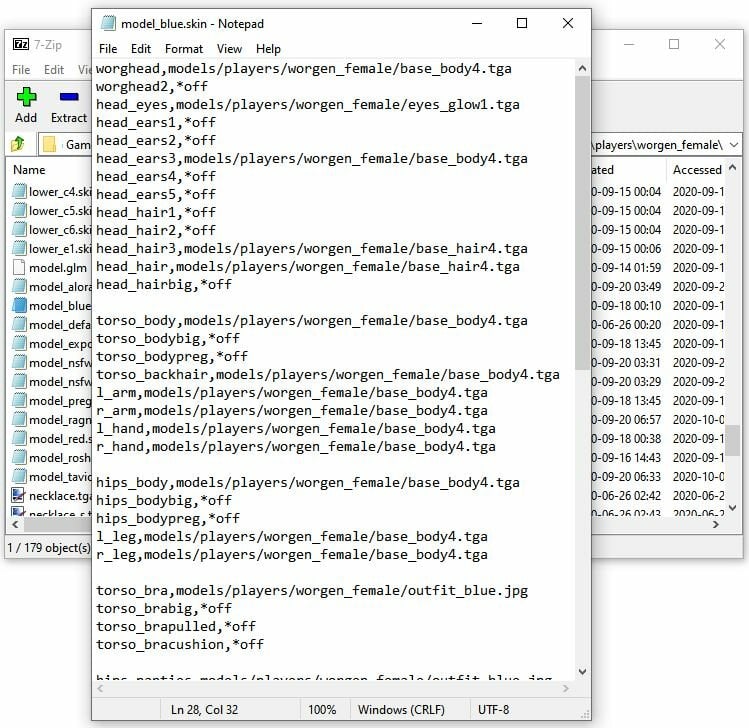
Task: Click 7-Zip list scrollbar up arrow
Action: pyautogui.click(x=733, y=168)
